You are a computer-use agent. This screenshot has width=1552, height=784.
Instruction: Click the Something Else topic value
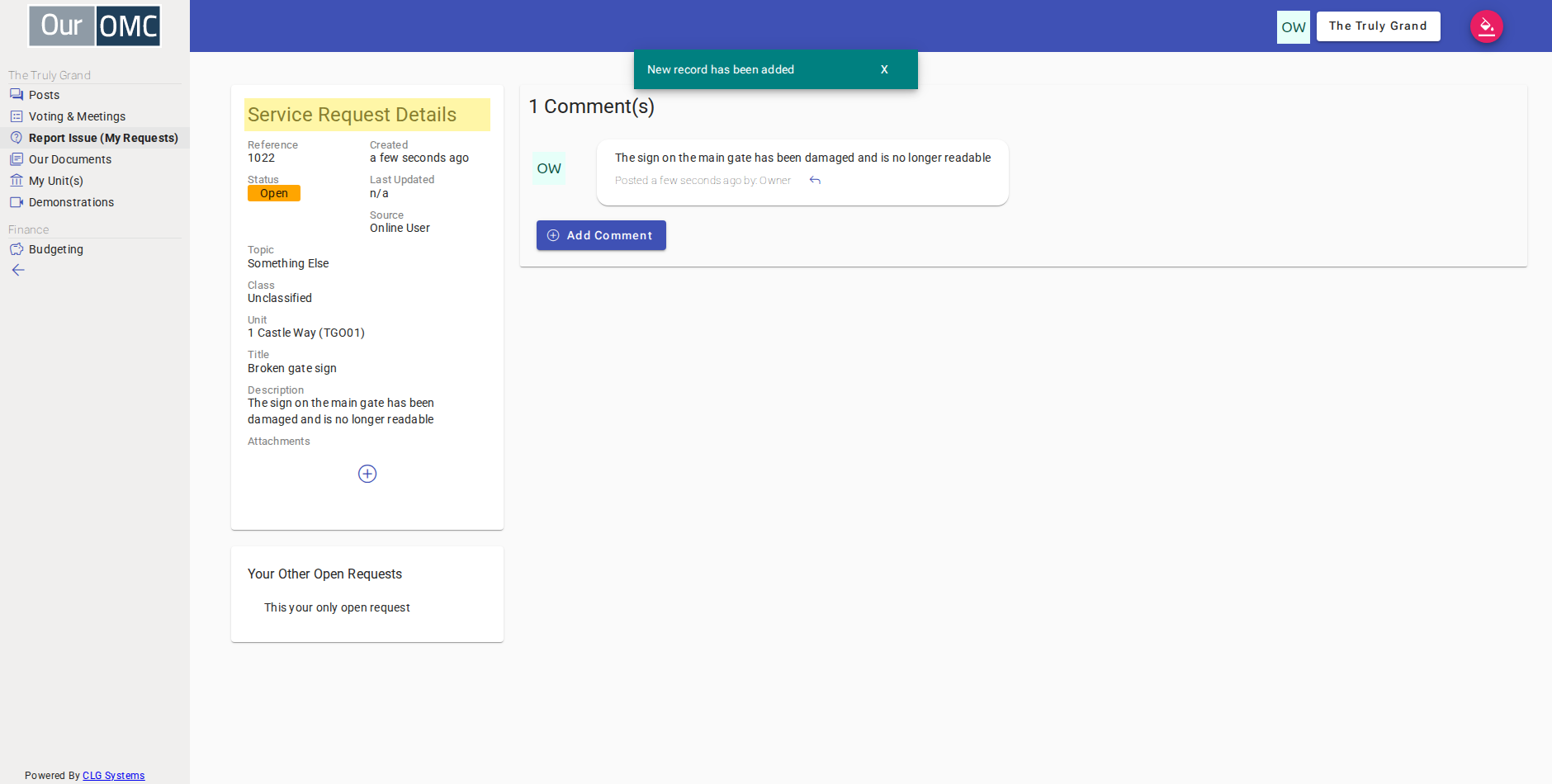tap(288, 263)
